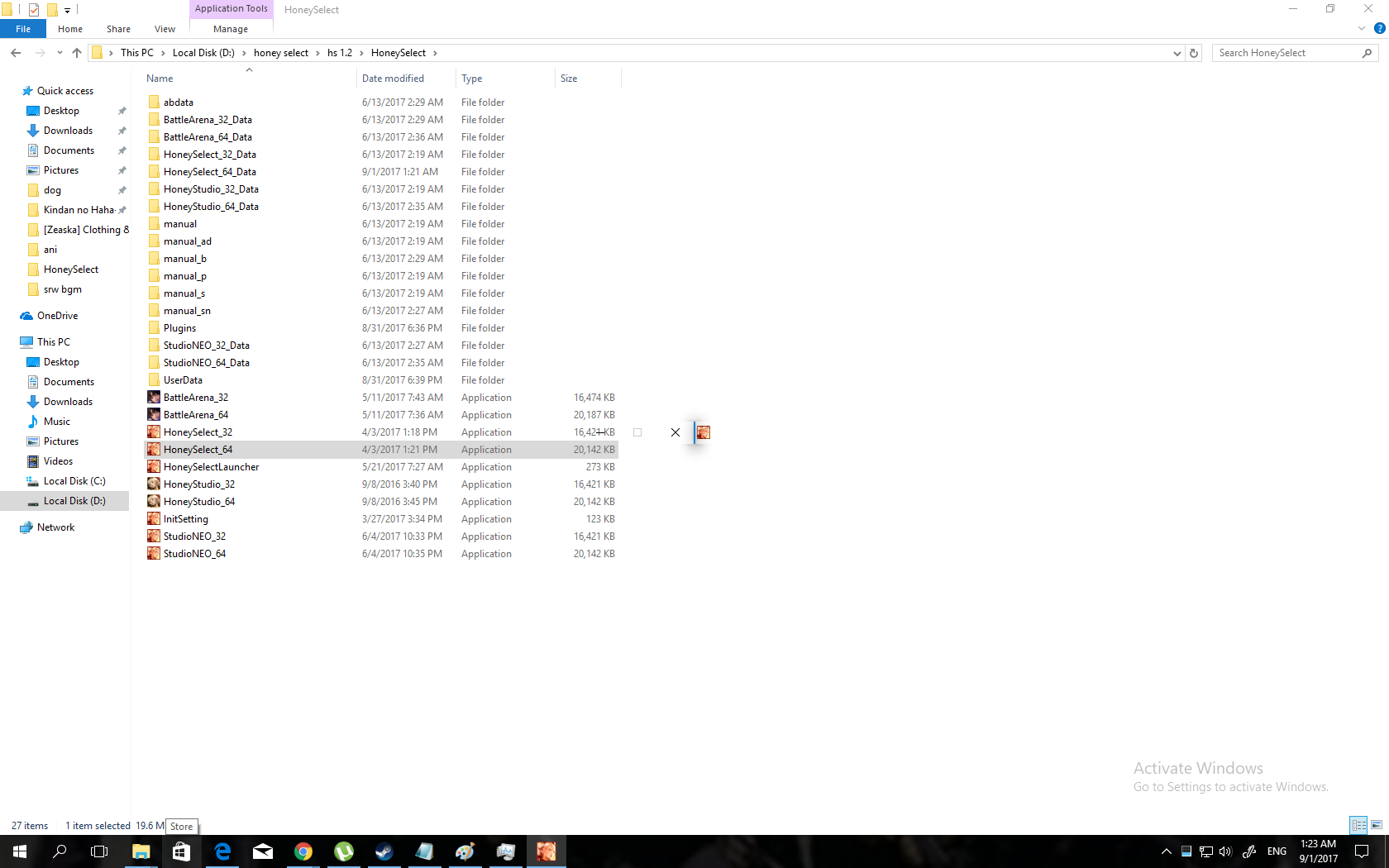The image size is (1389, 868).
Task: Open quick access toolbar customize dropdown
Action: (68, 10)
